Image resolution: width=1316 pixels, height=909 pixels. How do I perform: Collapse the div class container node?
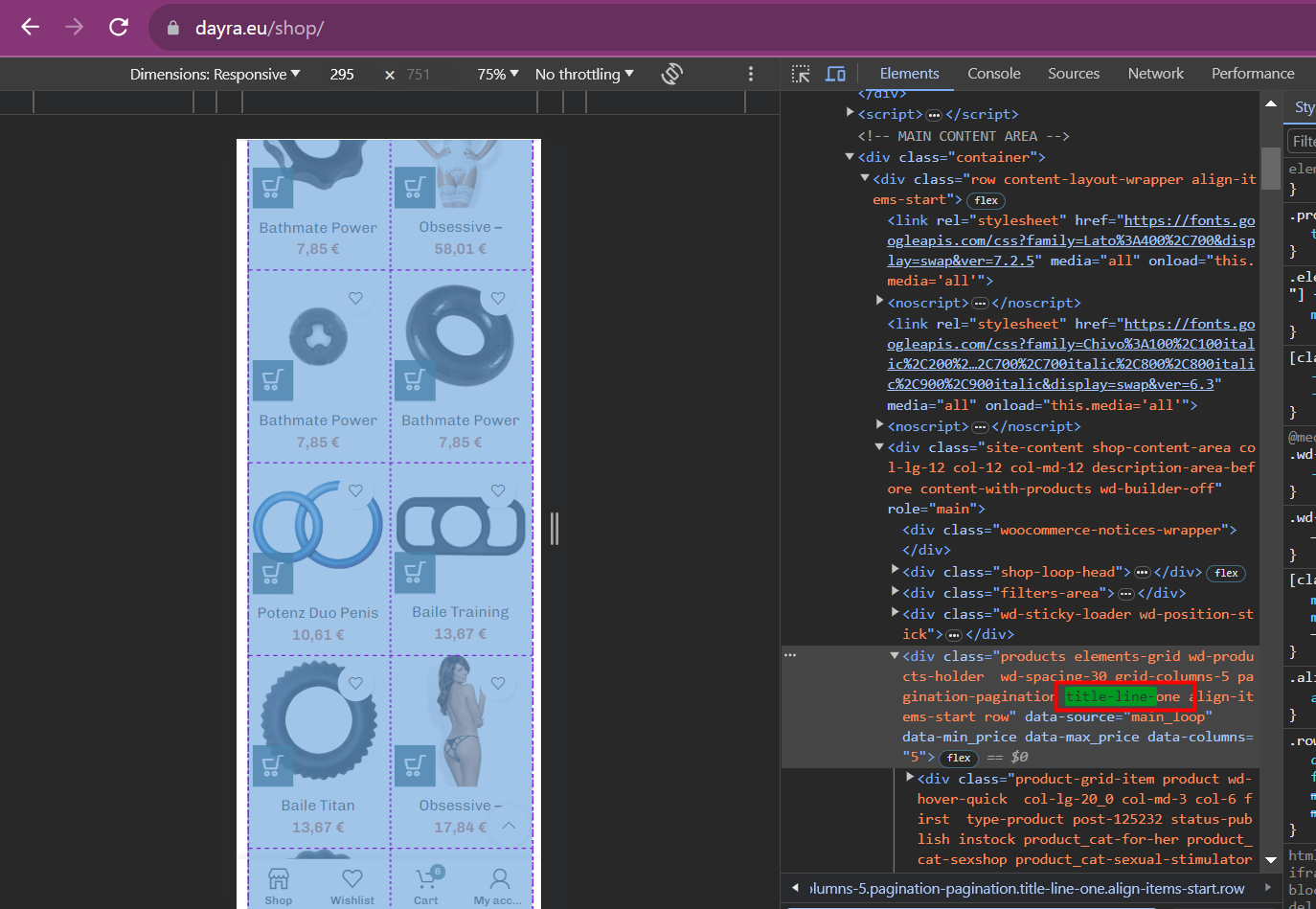pyautogui.click(x=850, y=156)
